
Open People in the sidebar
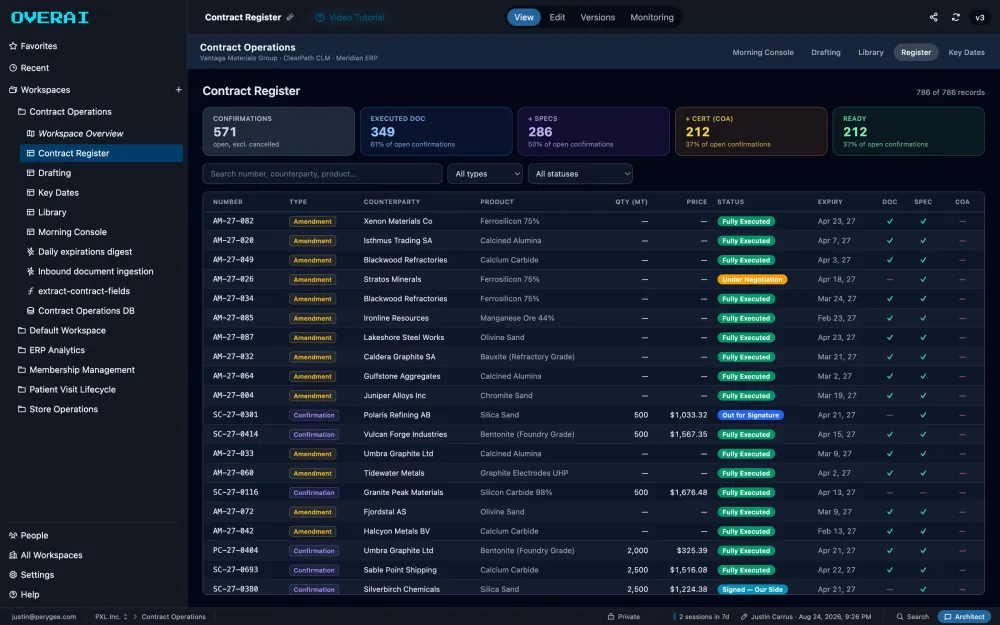pyautogui.click(x=29, y=535)
